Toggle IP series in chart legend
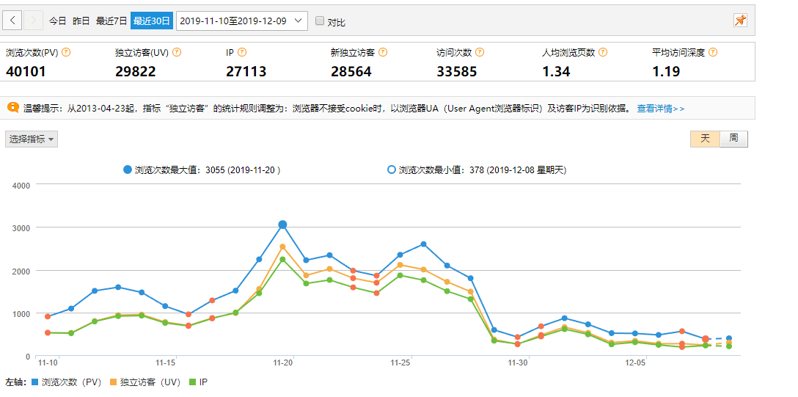The height and width of the screenshot is (397, 798). [x=198, y=382]
